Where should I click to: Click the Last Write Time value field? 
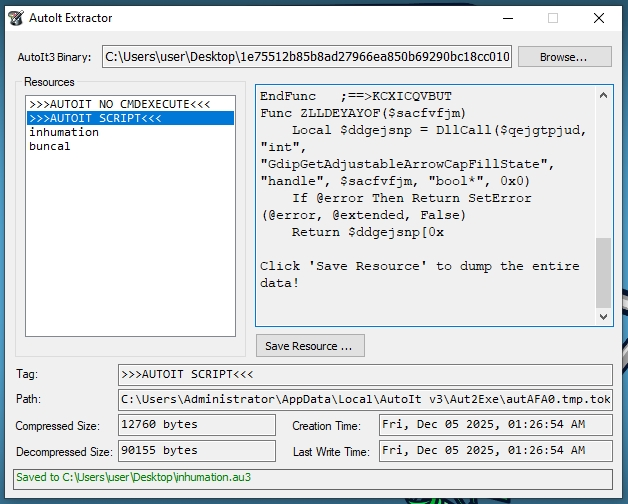[496, 451]
